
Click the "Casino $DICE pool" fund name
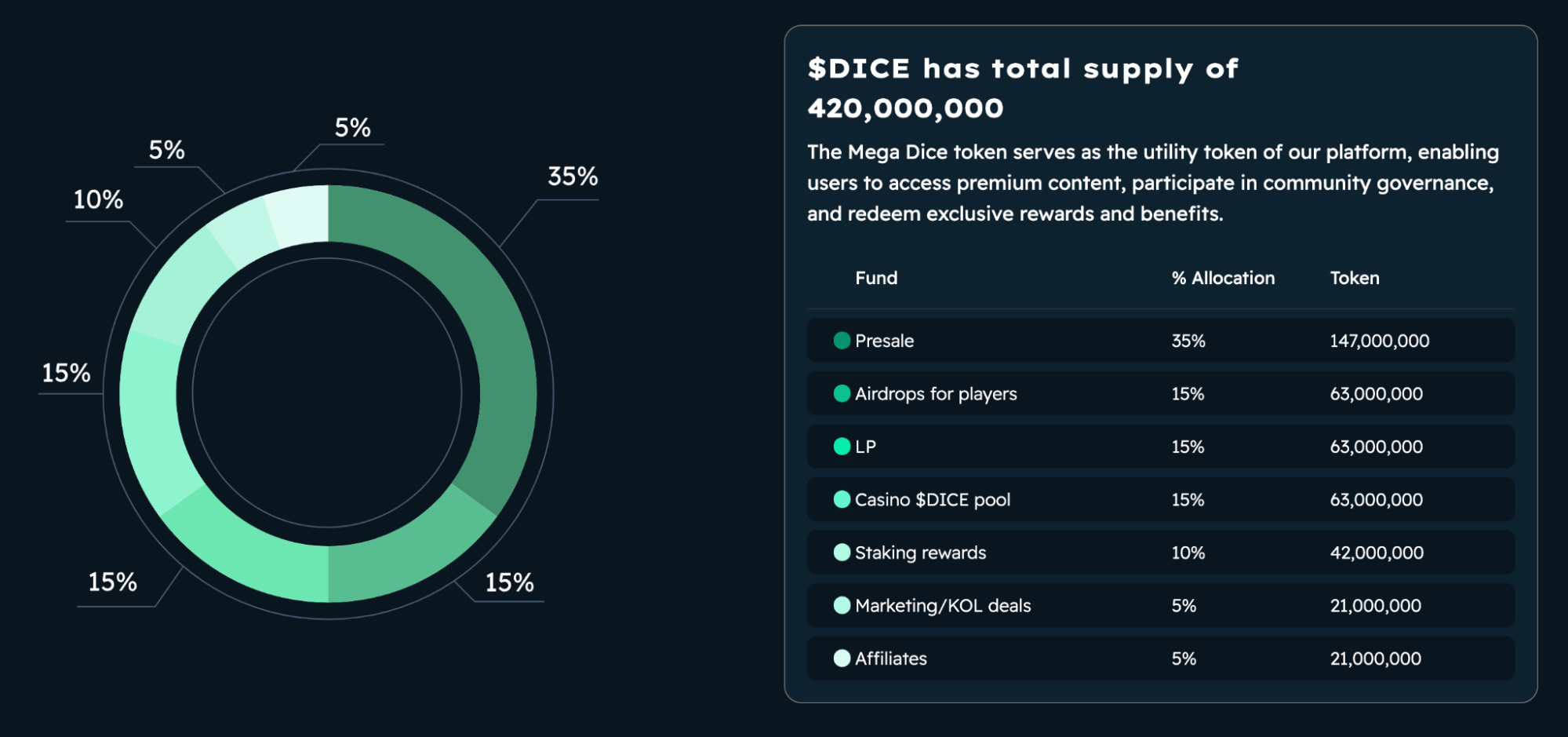pos(933,500)
